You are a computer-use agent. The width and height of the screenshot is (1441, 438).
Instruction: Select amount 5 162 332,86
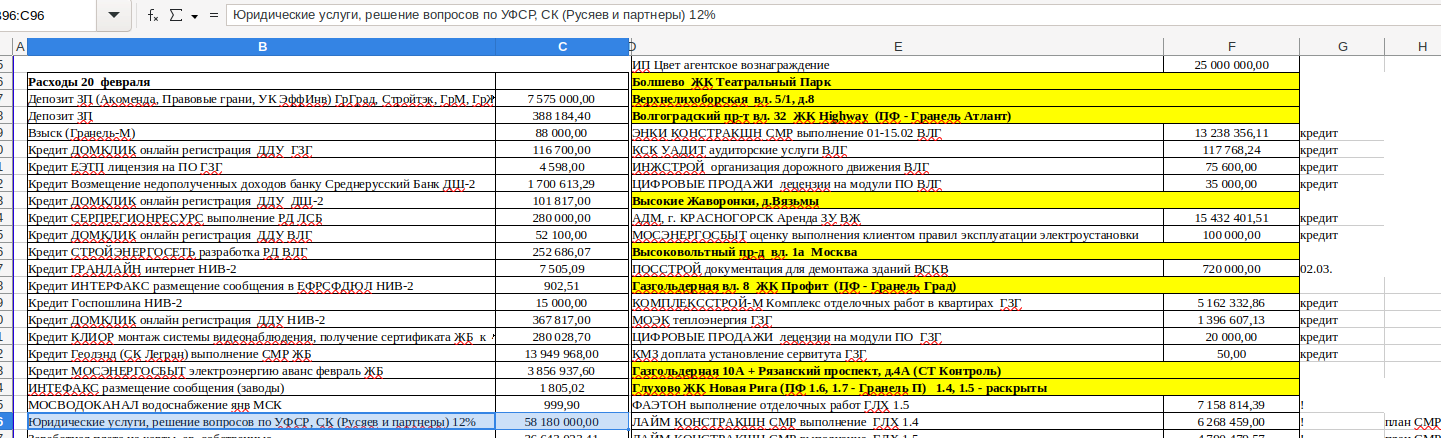click(x=1231, y=303)
